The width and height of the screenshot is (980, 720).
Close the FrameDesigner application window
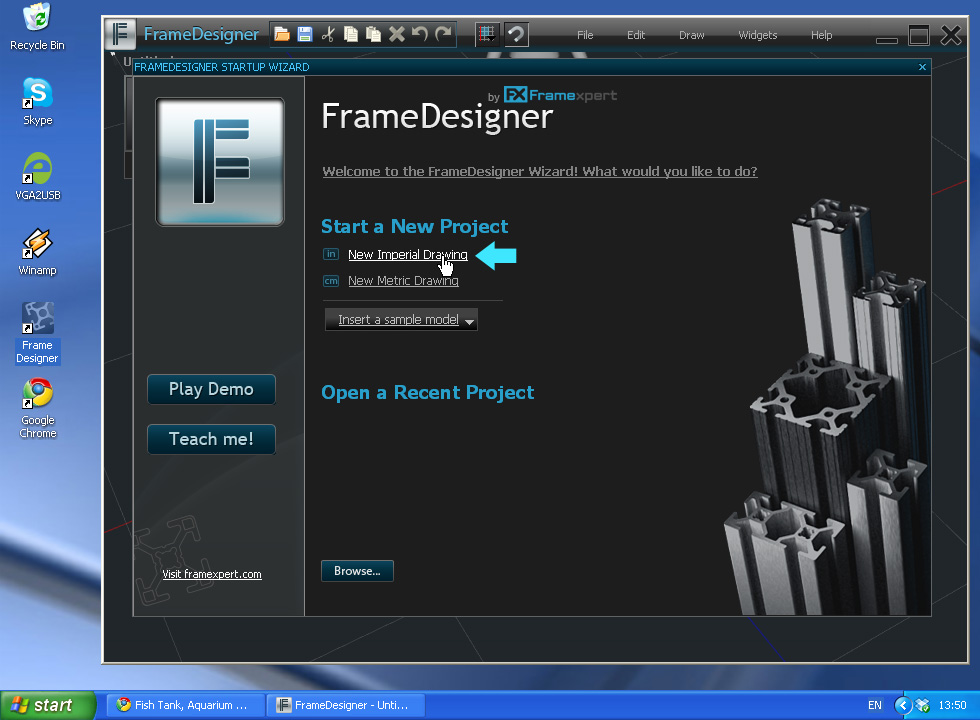coord(951,35)
